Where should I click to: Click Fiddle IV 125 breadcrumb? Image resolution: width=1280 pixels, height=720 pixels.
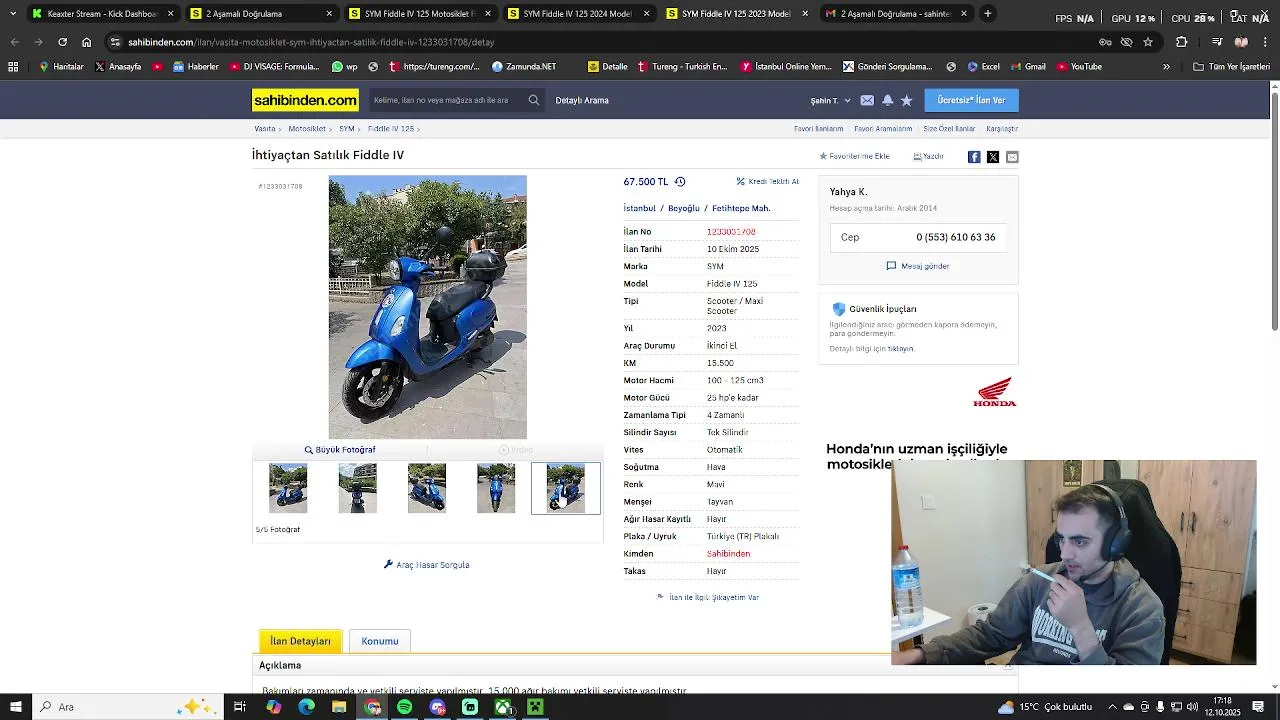point(391,129)
